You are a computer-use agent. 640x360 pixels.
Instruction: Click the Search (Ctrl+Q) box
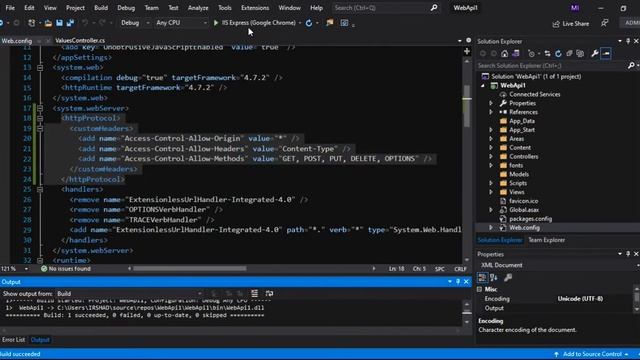tap(385, 8)
